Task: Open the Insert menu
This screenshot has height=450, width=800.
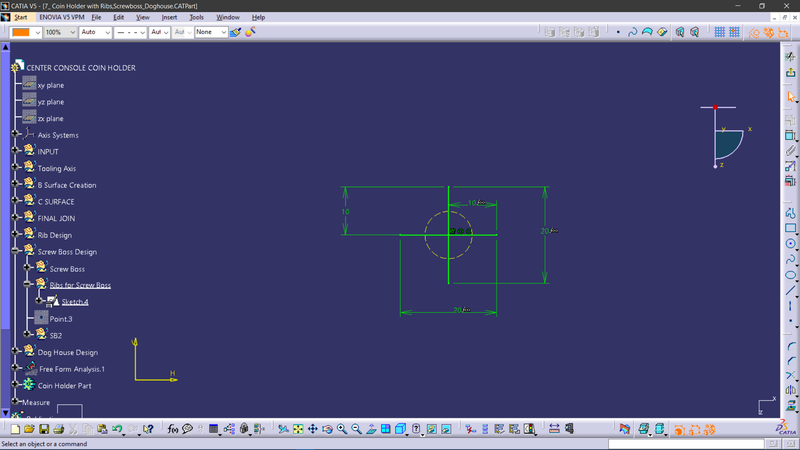Action: click(x=169, y=17)
